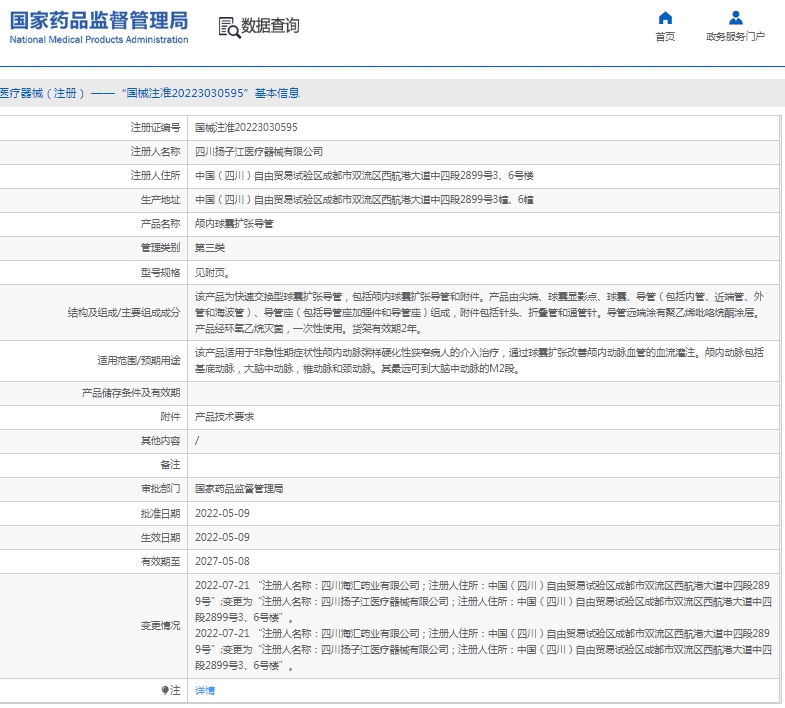Click the 附件 row label
The height and width of the screenshot is (708, 785).
point(171,417)
